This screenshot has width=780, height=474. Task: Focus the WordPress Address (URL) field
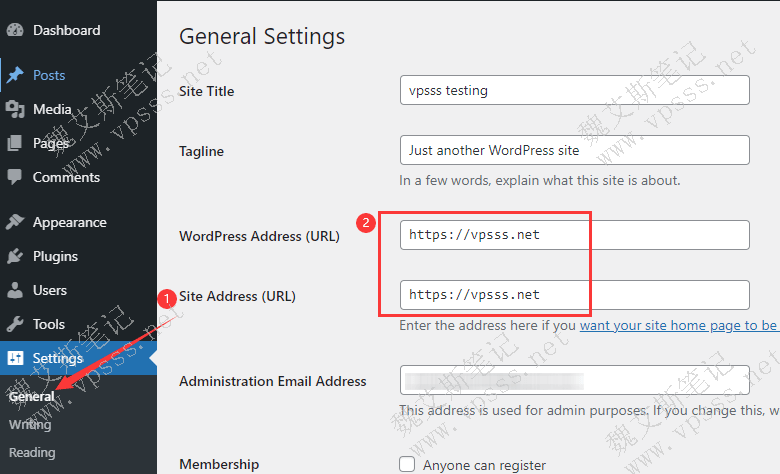tap(574, 235)
